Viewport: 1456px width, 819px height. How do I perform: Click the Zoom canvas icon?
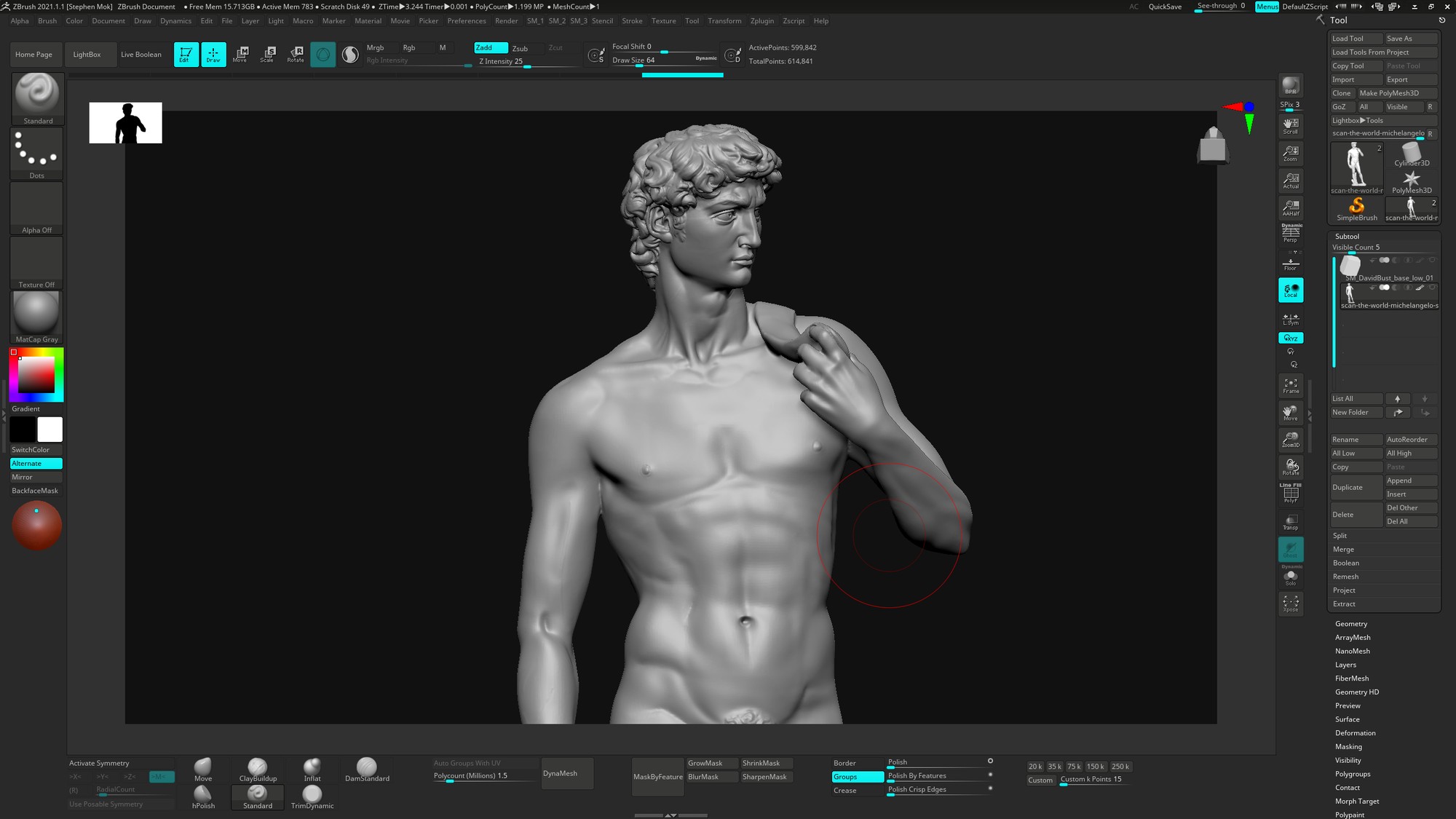pos(1291,153)
